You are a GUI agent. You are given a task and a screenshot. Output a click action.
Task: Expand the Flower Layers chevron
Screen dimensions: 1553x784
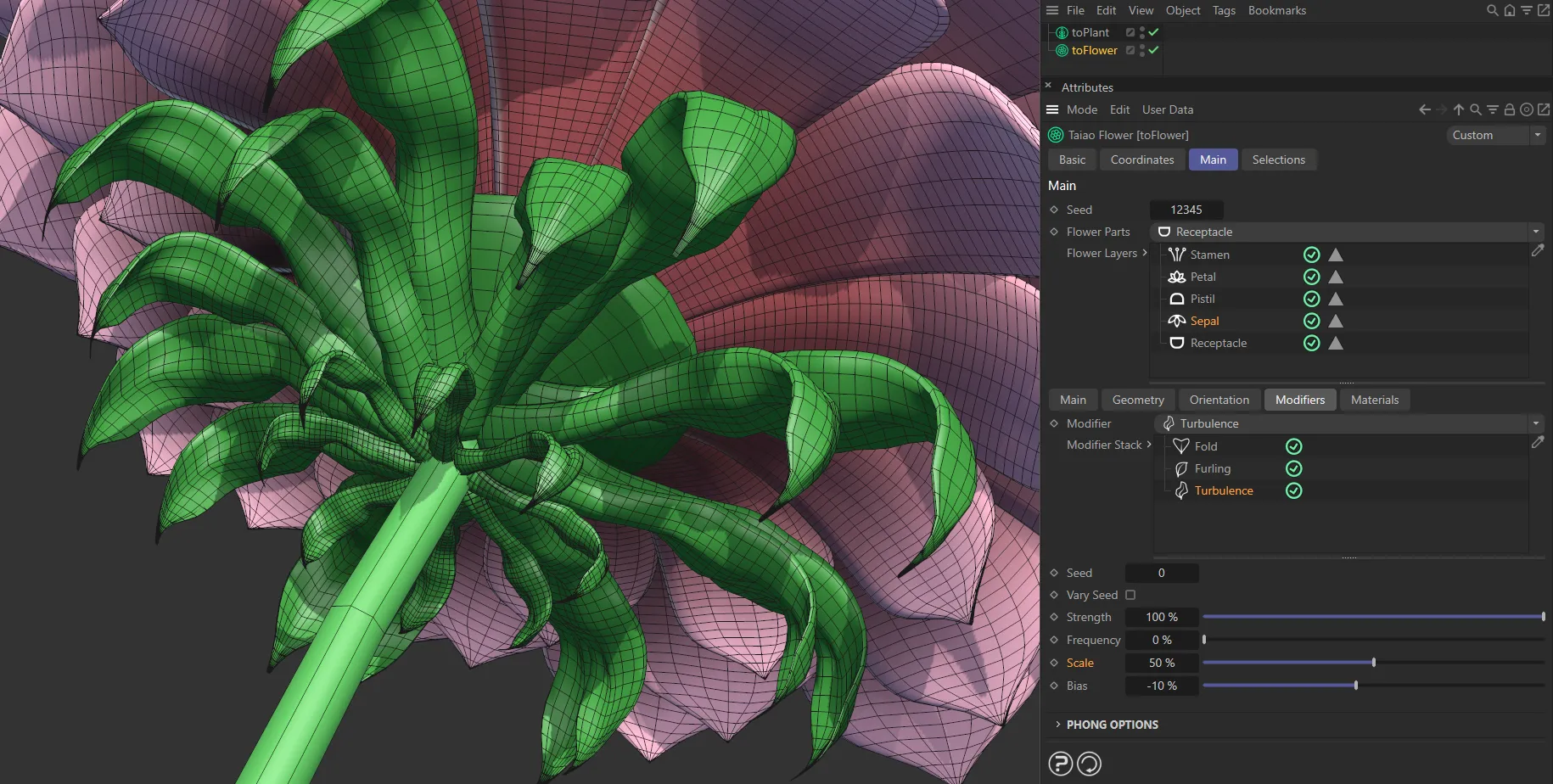pyautogui.click(x=1147, y=253)
